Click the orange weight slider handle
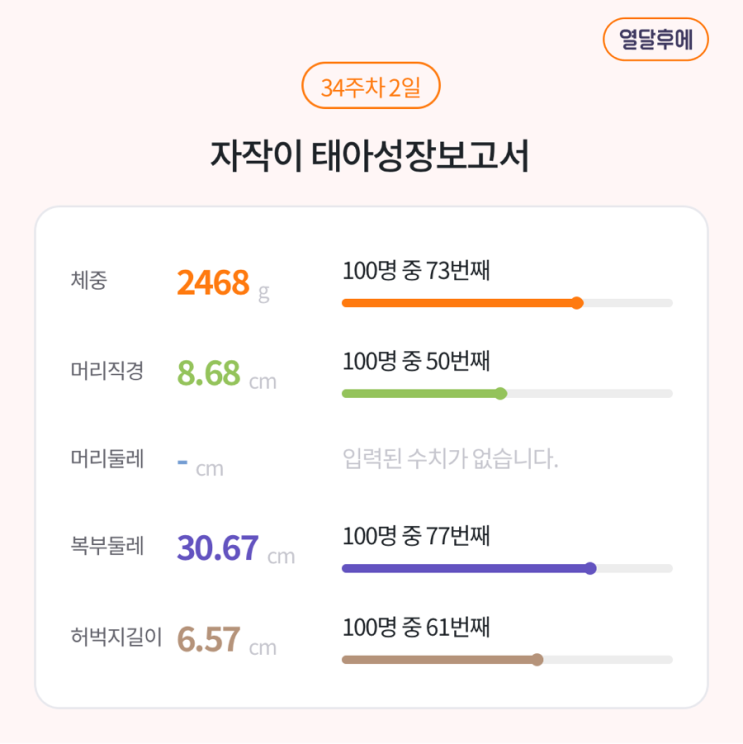Screen dimensions: 743x744 577,303
